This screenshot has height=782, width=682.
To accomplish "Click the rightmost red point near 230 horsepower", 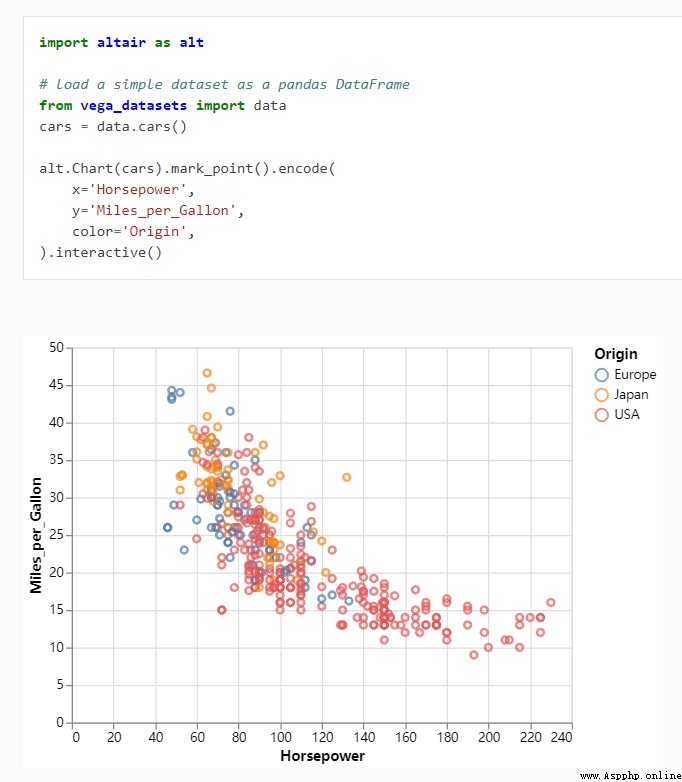I will [x=551, y=602].
